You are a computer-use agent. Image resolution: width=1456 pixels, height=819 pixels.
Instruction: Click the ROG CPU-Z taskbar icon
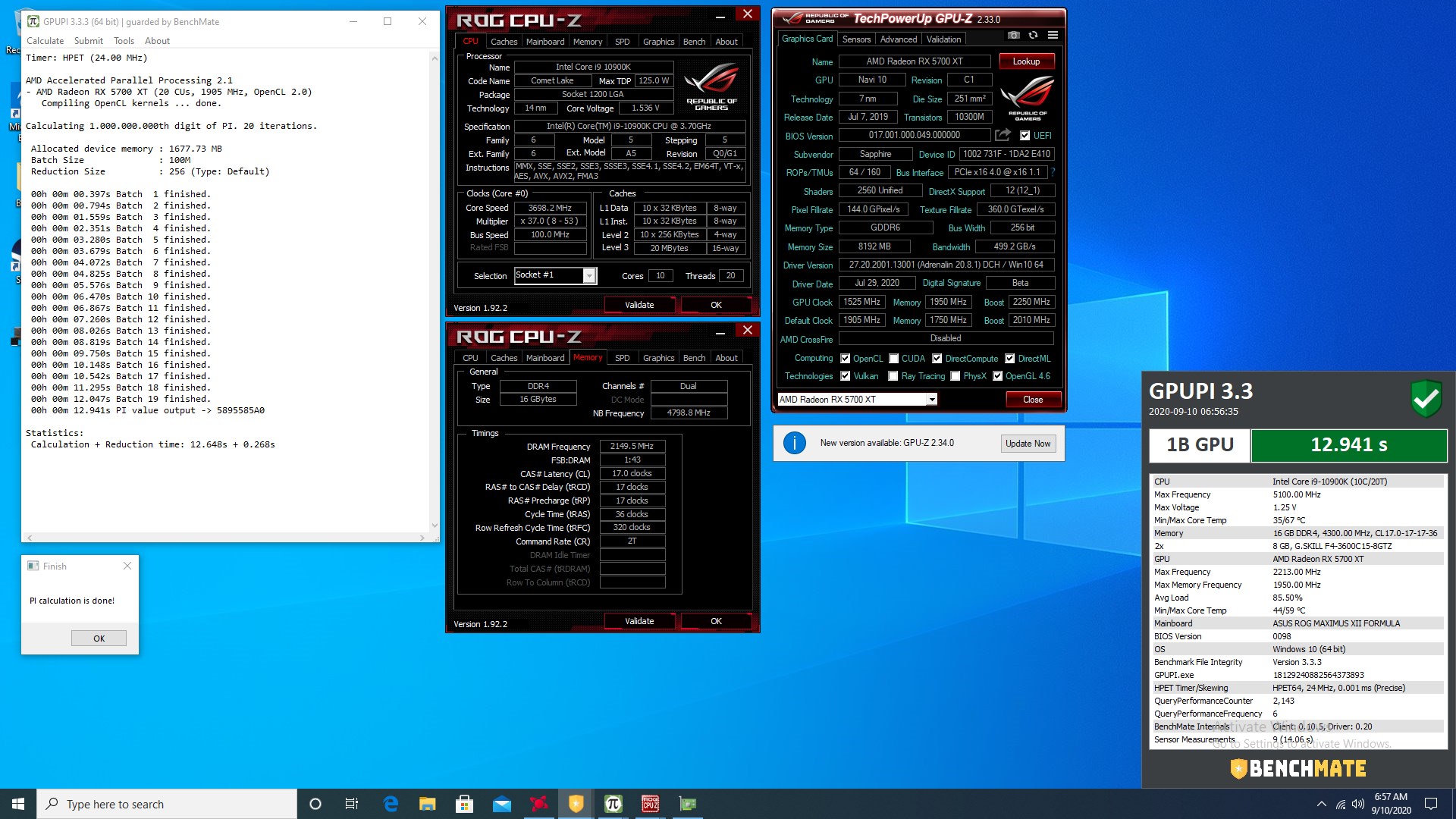point(651,804)
